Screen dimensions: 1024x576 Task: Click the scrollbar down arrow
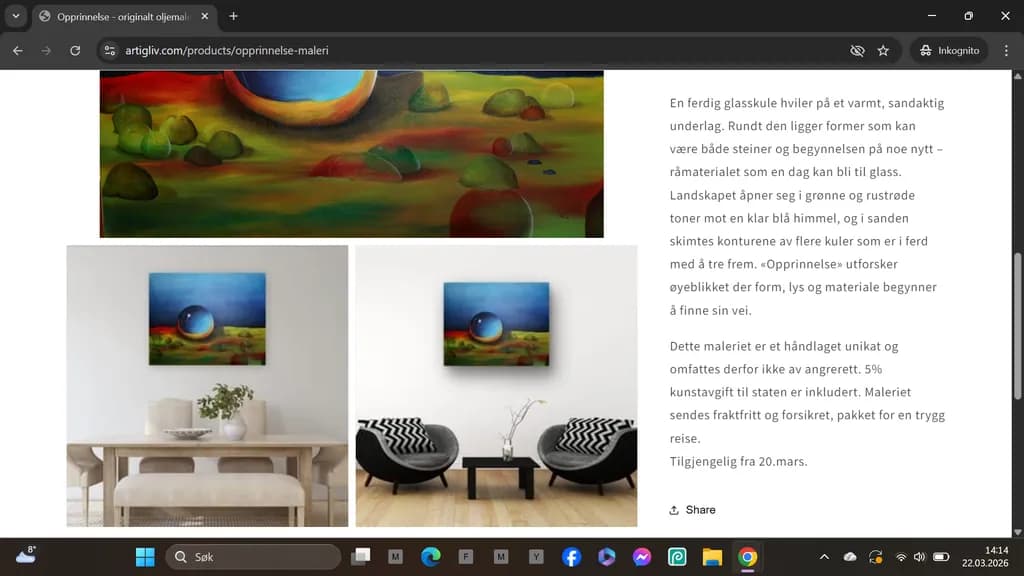[1017, 532]
